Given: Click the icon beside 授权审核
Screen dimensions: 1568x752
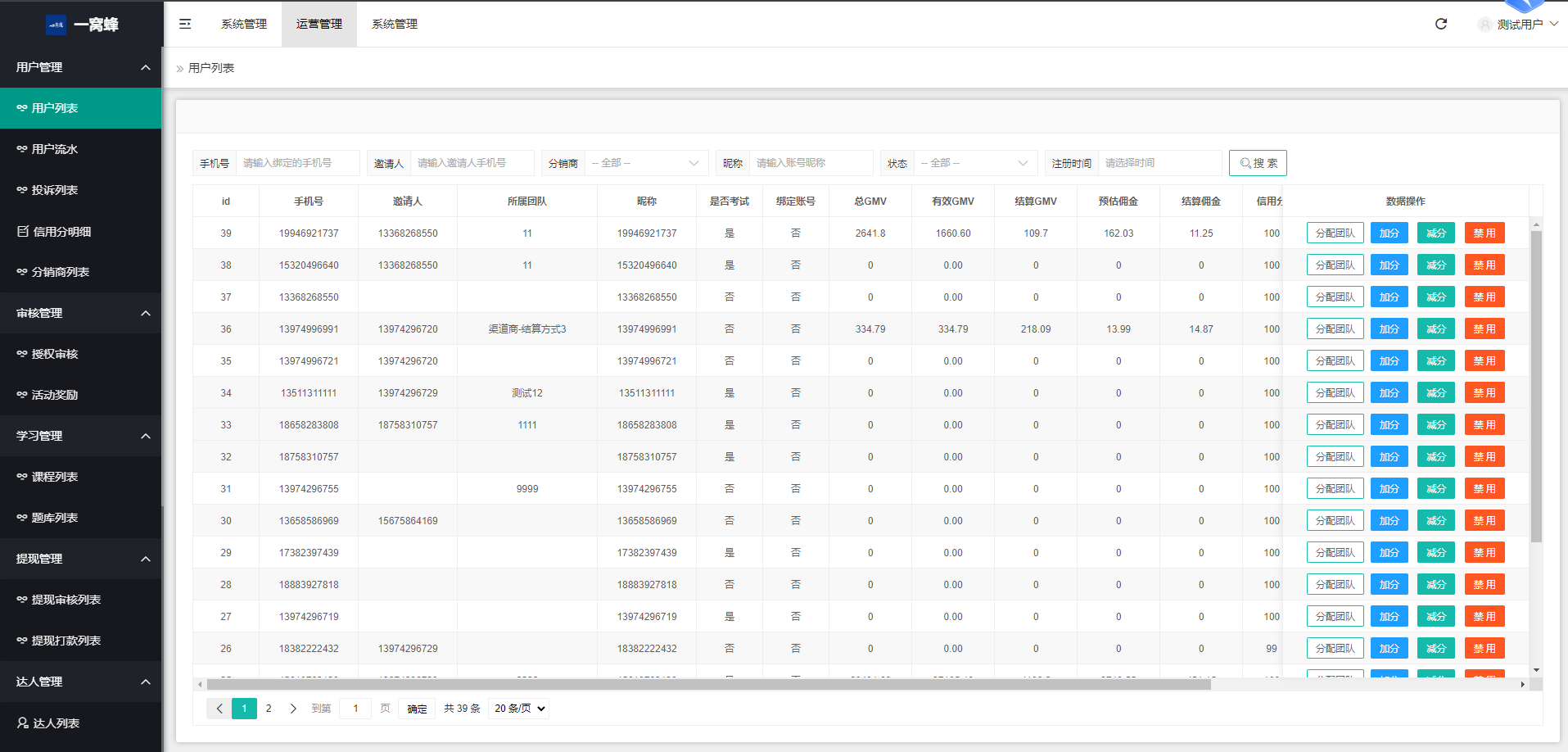Looking at the screenshot, I should pyautogui.click(x=22, y=354).
